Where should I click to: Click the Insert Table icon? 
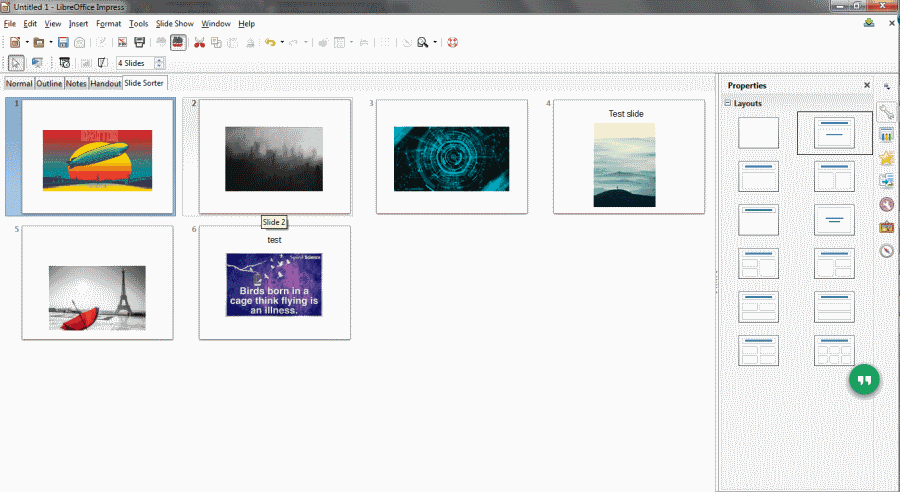(x=339, y=42)
